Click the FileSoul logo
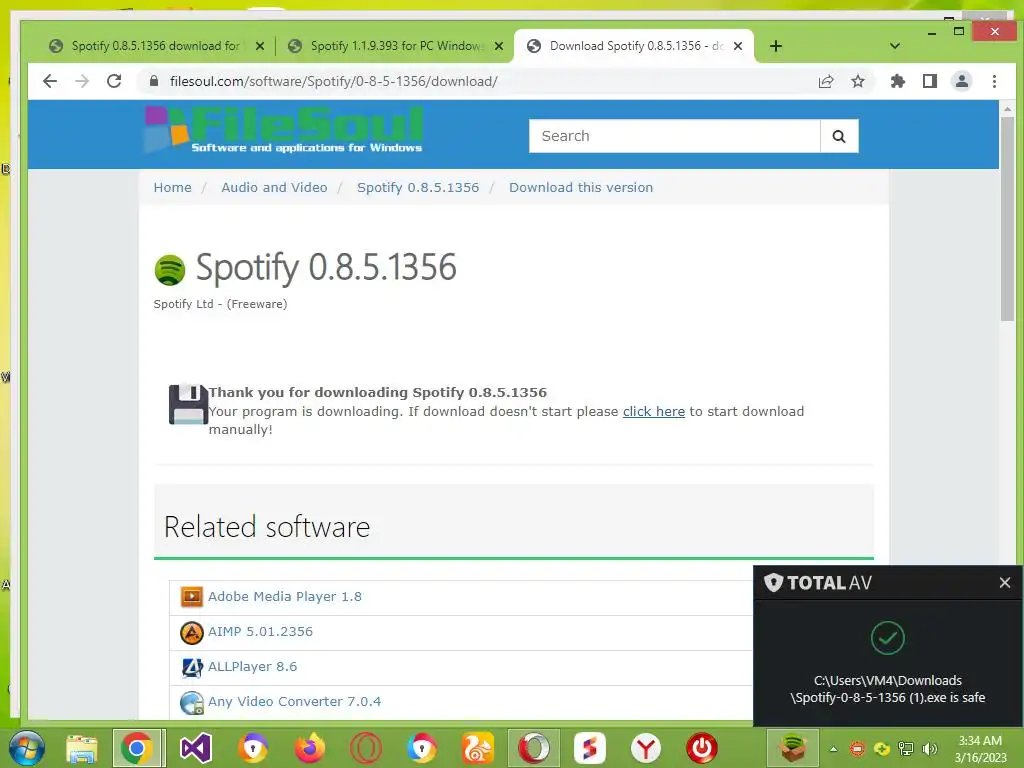Screen dimensions: 1024x768 tap(283, 130)
